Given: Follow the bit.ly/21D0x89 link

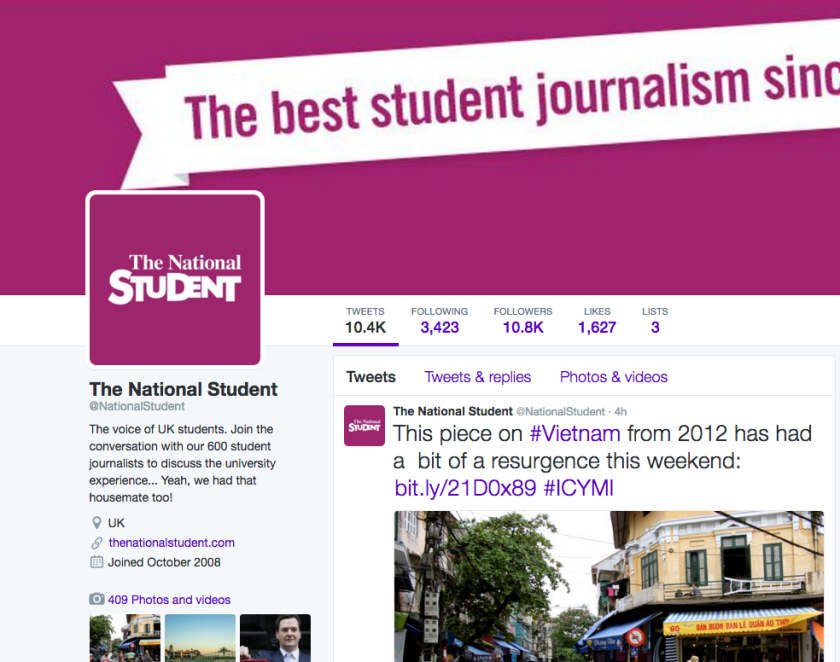Looking at the screenshot, I should 465,488.
